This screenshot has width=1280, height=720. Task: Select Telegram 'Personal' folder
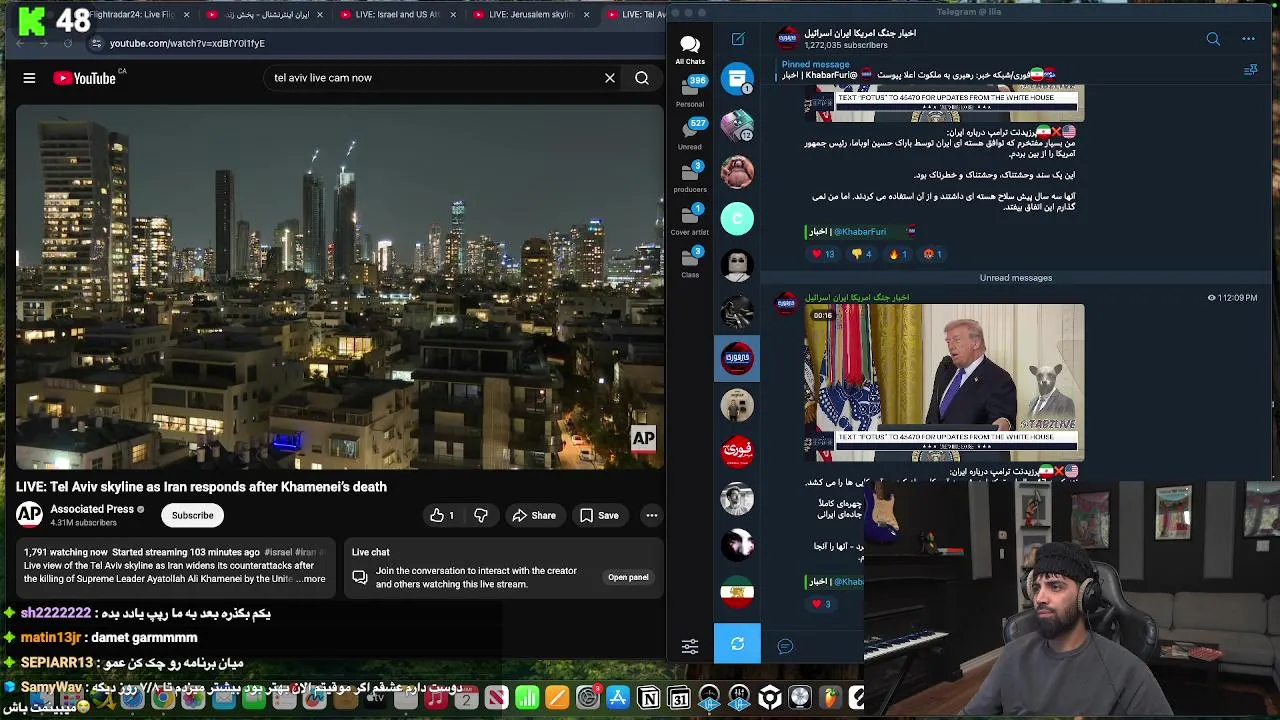click(x=690, y=91)
